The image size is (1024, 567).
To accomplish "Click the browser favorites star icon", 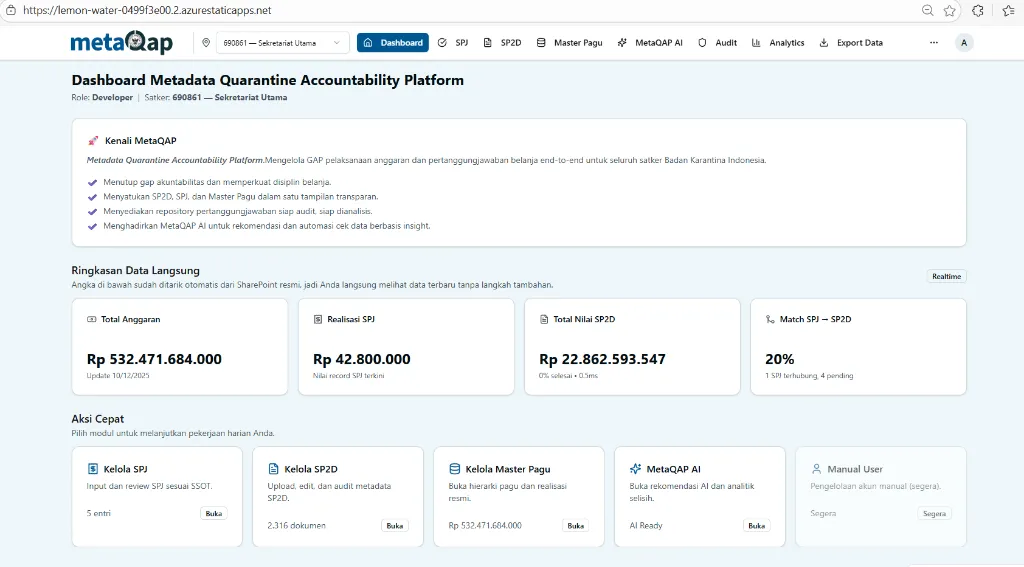I will pyautogui.click(x=949, y=10).
